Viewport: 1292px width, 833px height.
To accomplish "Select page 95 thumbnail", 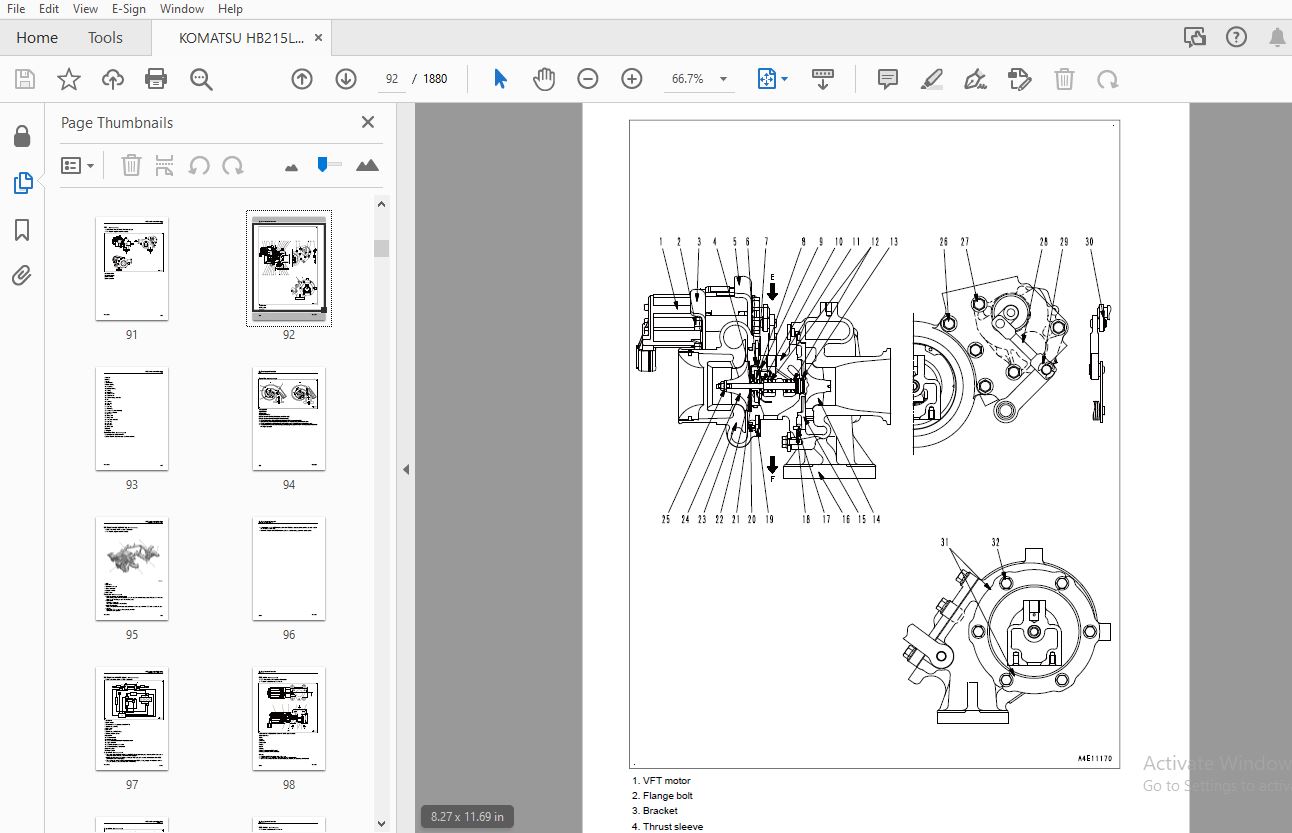I will pos(132,568).
